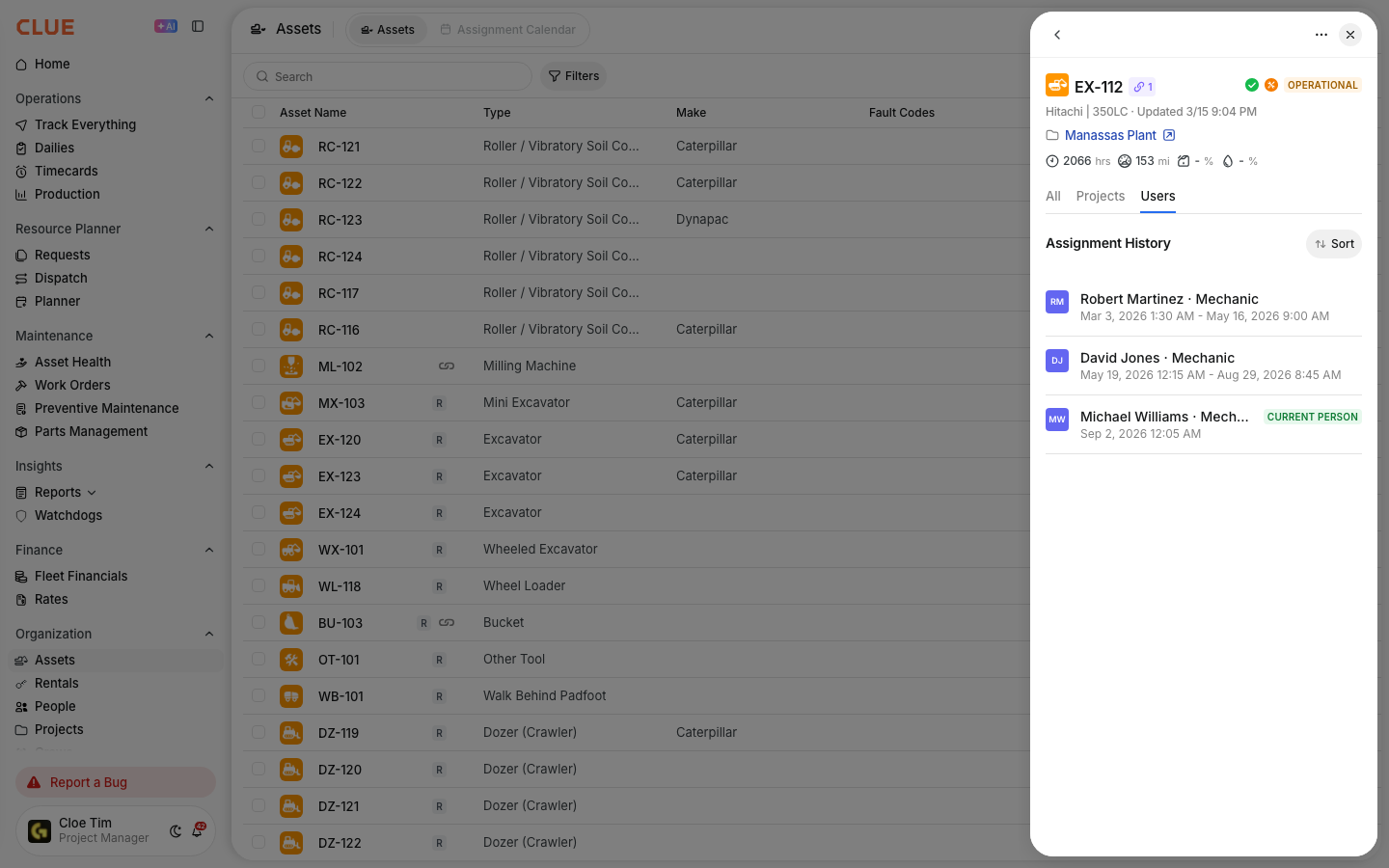Collapse the Maintenance section chevron
This screenshot has width=1389, height=868.
(209, 336)
